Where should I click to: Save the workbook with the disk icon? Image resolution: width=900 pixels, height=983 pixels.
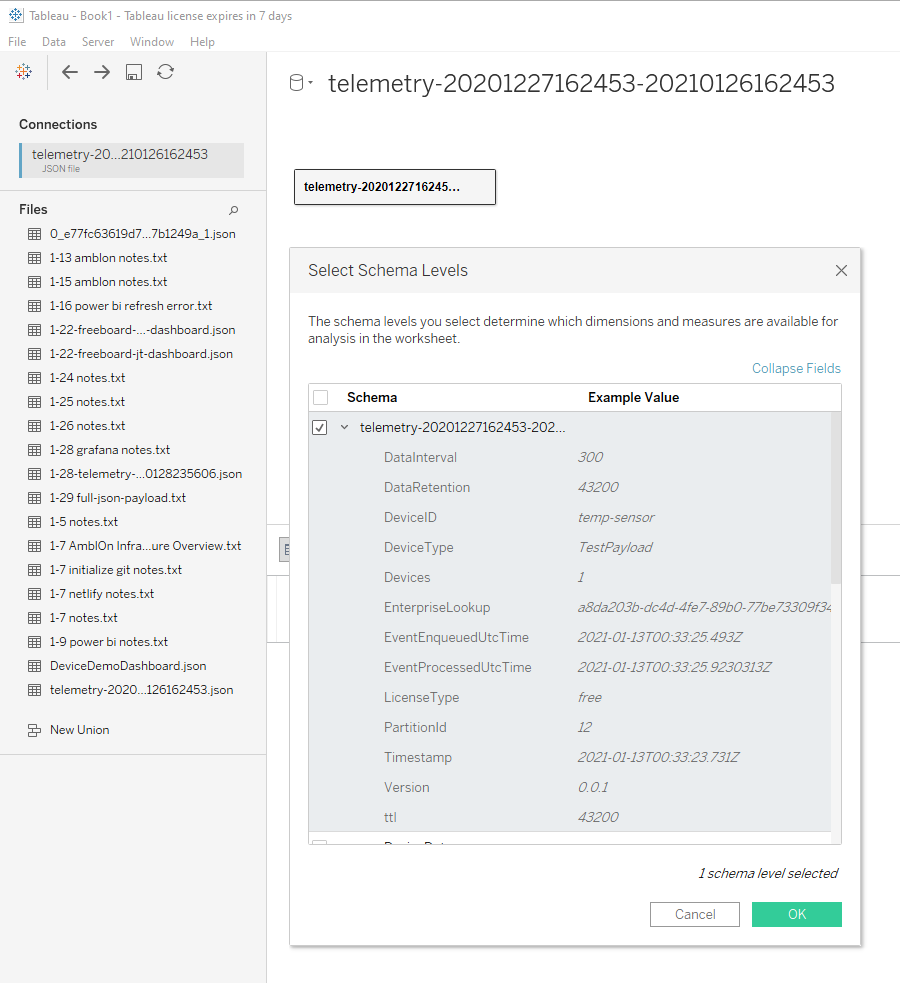(133, 72)
